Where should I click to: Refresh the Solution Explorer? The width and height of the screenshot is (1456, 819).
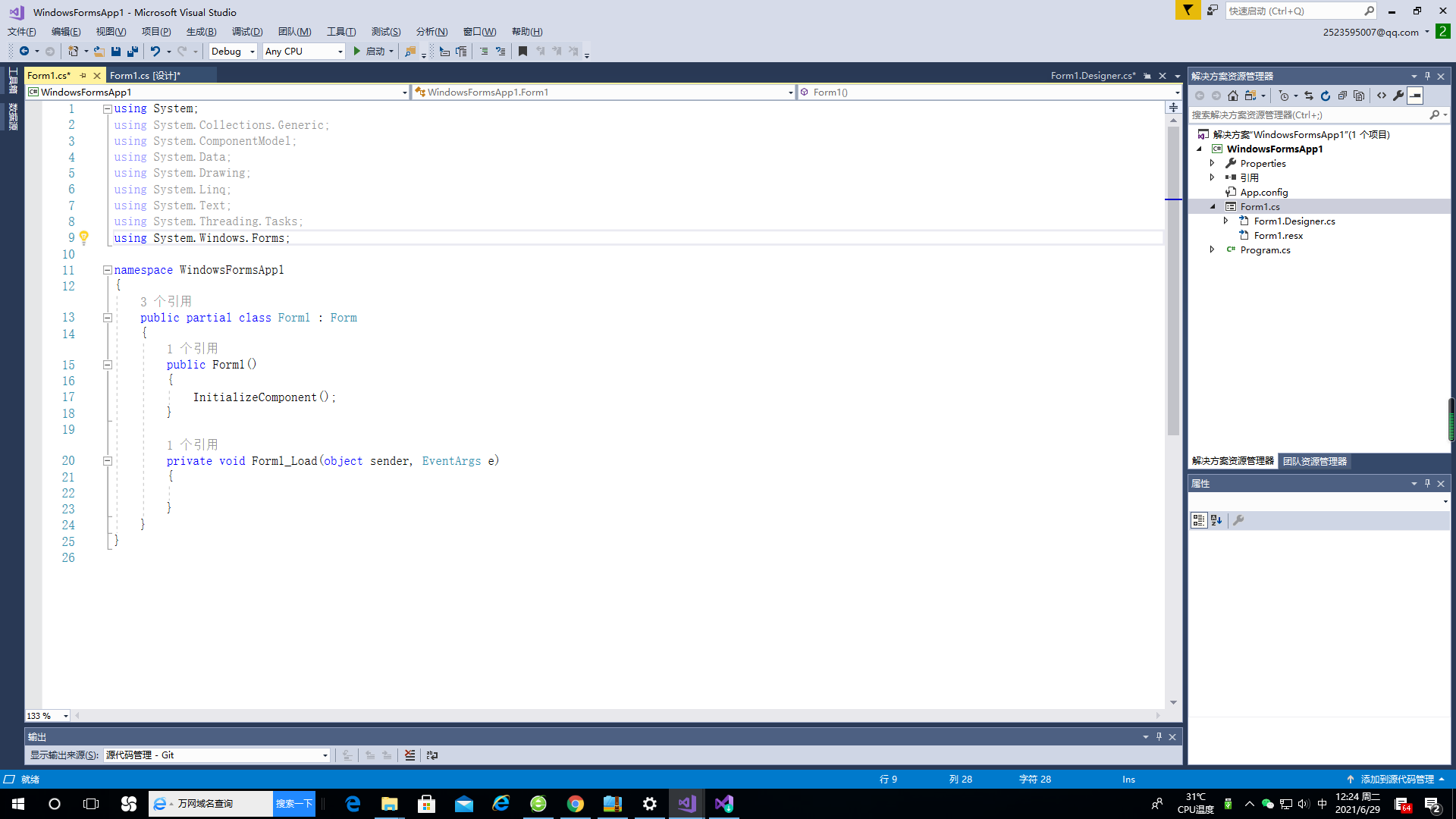tap(1326, 96)
